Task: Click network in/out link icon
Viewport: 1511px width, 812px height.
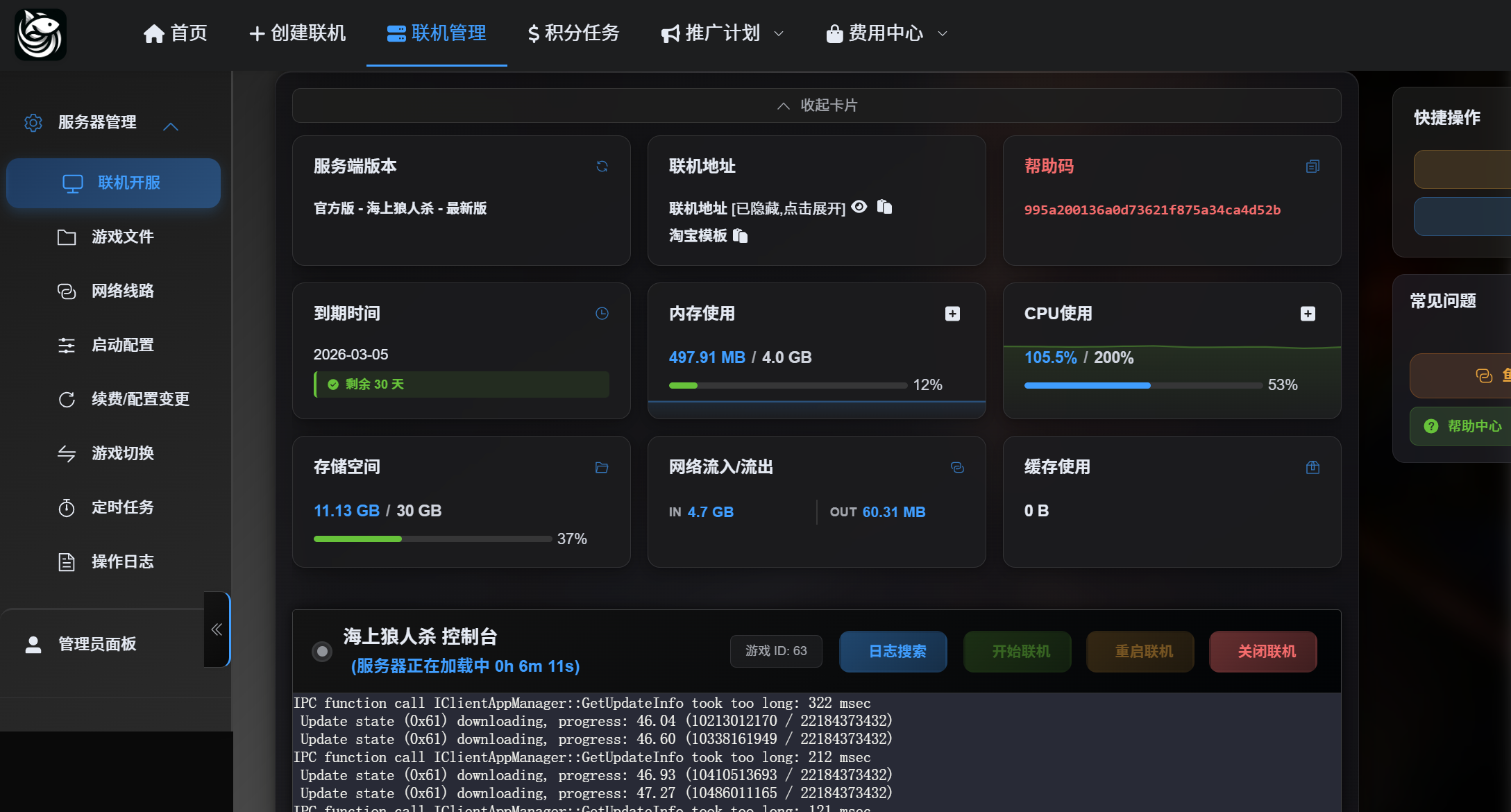Action: pyautogui.click(x=957, y=468)
